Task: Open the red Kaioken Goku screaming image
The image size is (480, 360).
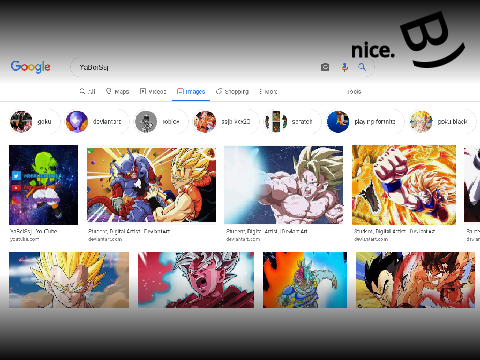Action: point(196,280)
